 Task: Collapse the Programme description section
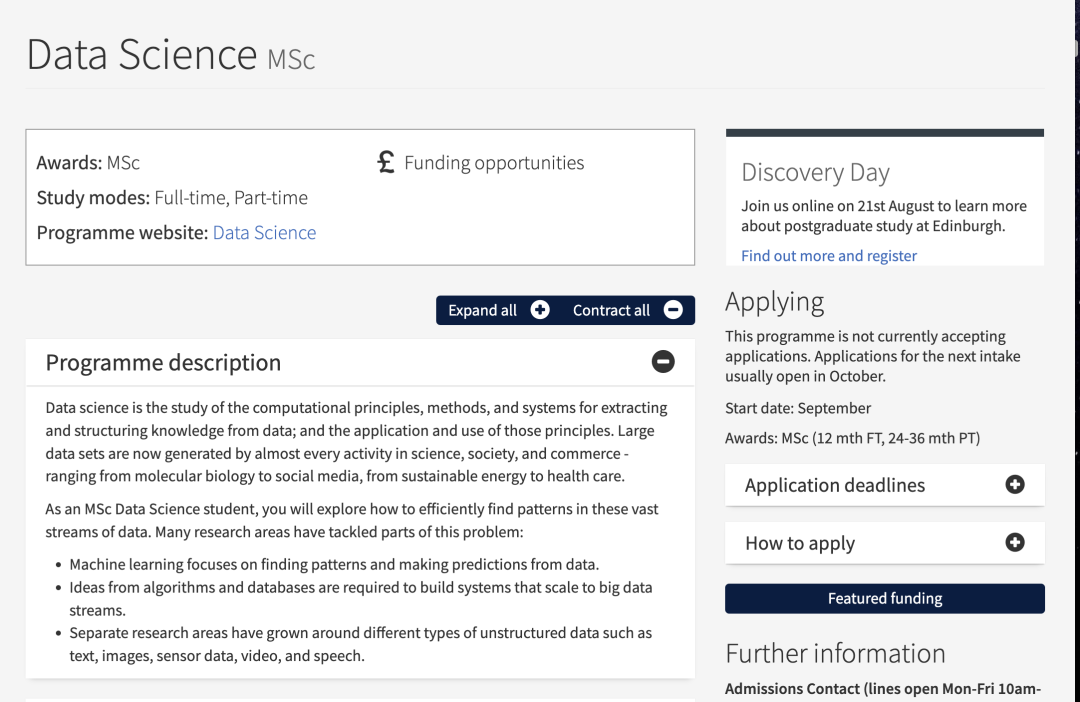click(663, 362)
